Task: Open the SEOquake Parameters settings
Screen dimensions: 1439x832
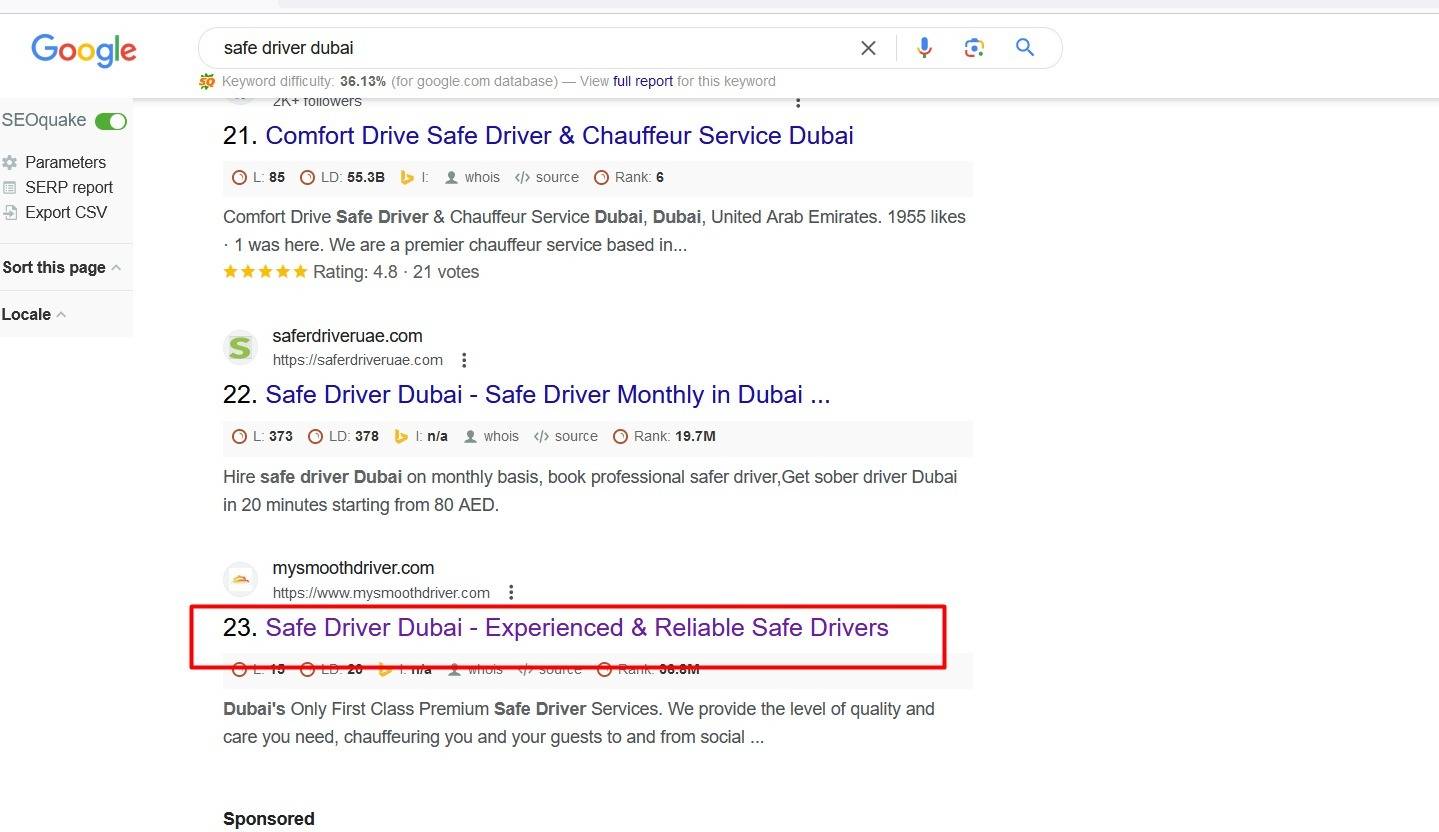Action: tap(65, 162)
